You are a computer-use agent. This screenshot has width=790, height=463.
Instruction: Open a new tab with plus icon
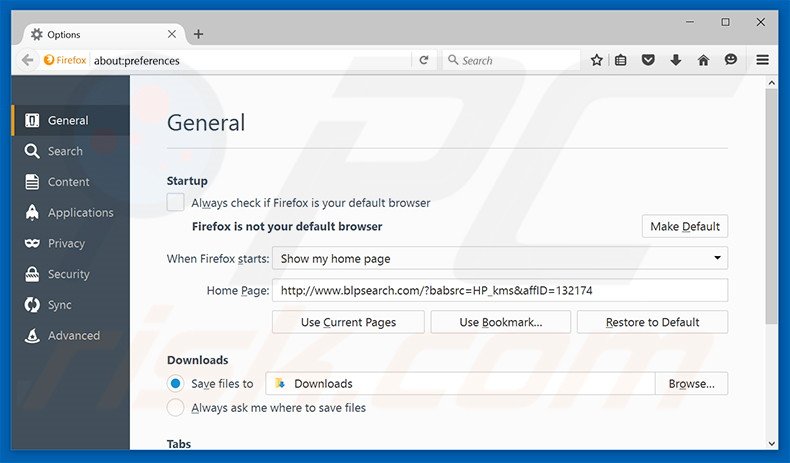point(199,34)
